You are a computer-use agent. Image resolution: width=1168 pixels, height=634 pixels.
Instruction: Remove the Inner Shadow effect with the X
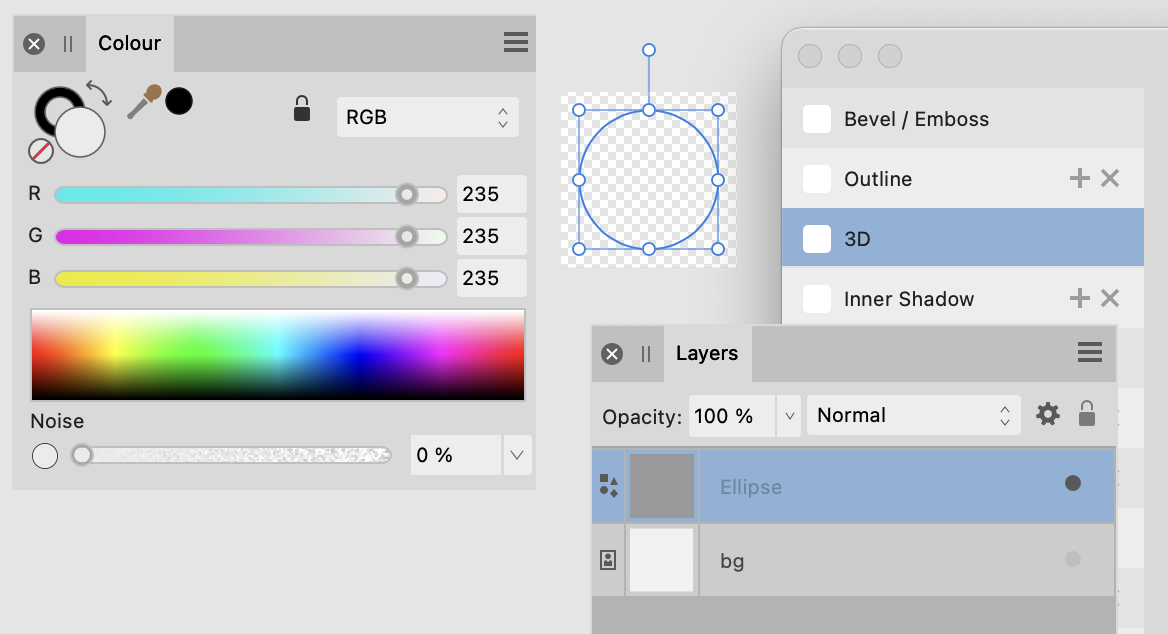(1109, 298)
